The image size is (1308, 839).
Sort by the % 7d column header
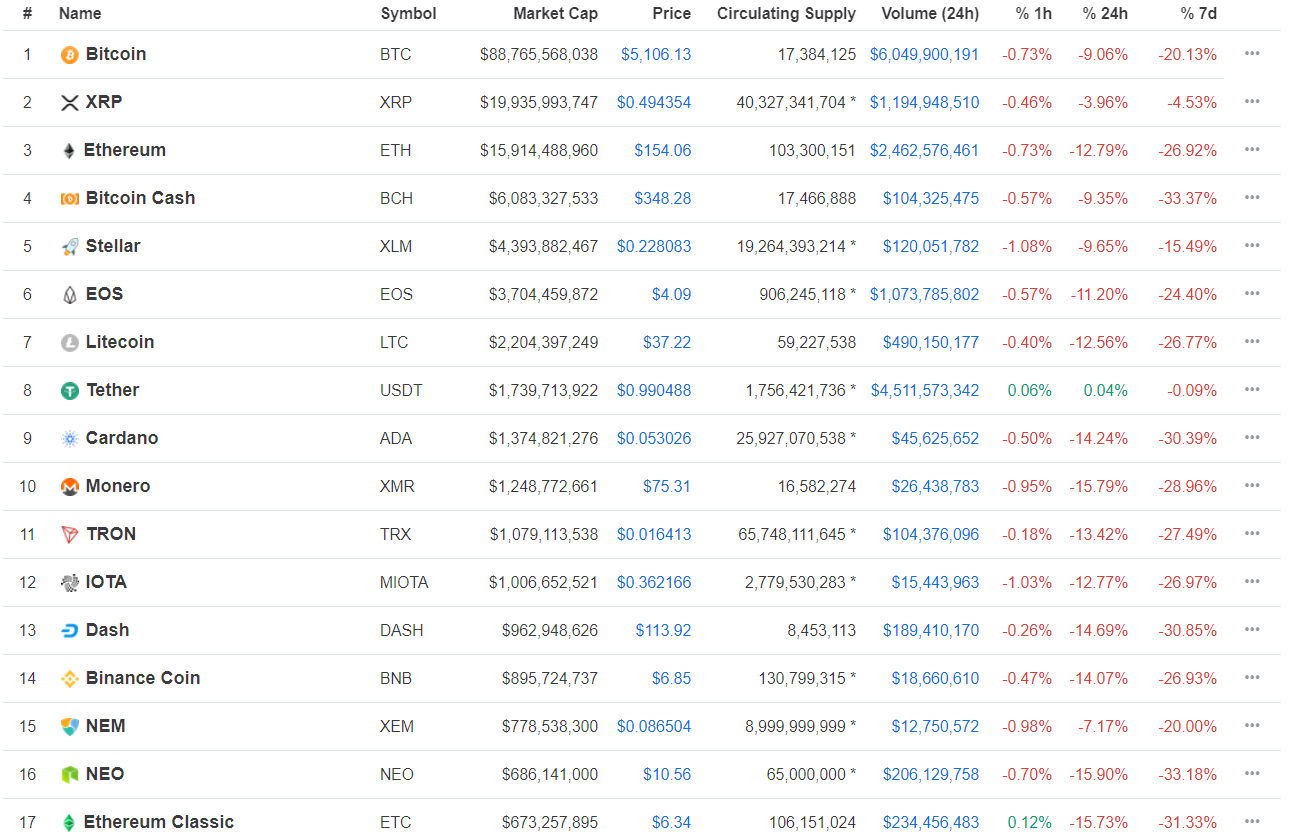pyautogui.click(x=1198, y=13)
